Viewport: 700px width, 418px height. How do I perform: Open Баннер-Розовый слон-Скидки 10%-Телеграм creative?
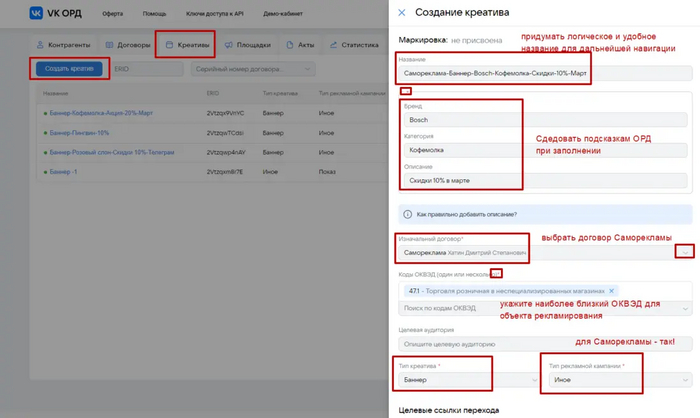click(112, 152)
